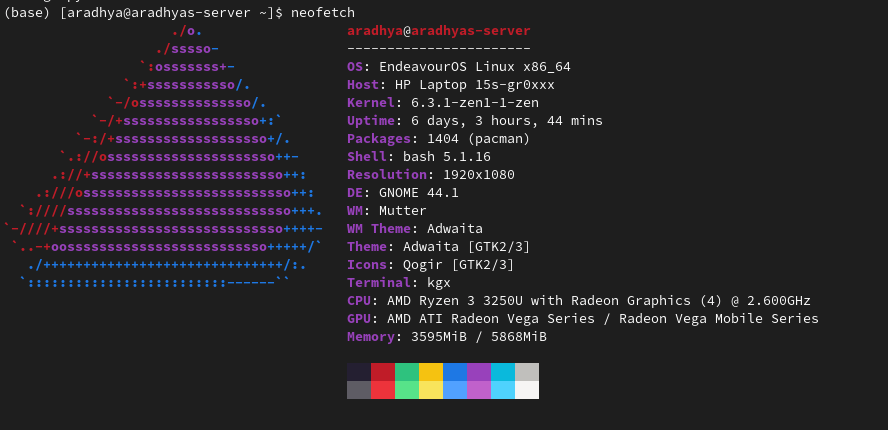This screenshot has width=888, height=430.
Task: Click the 'neofetch' command text in prompt
Action: coord(323,12)
